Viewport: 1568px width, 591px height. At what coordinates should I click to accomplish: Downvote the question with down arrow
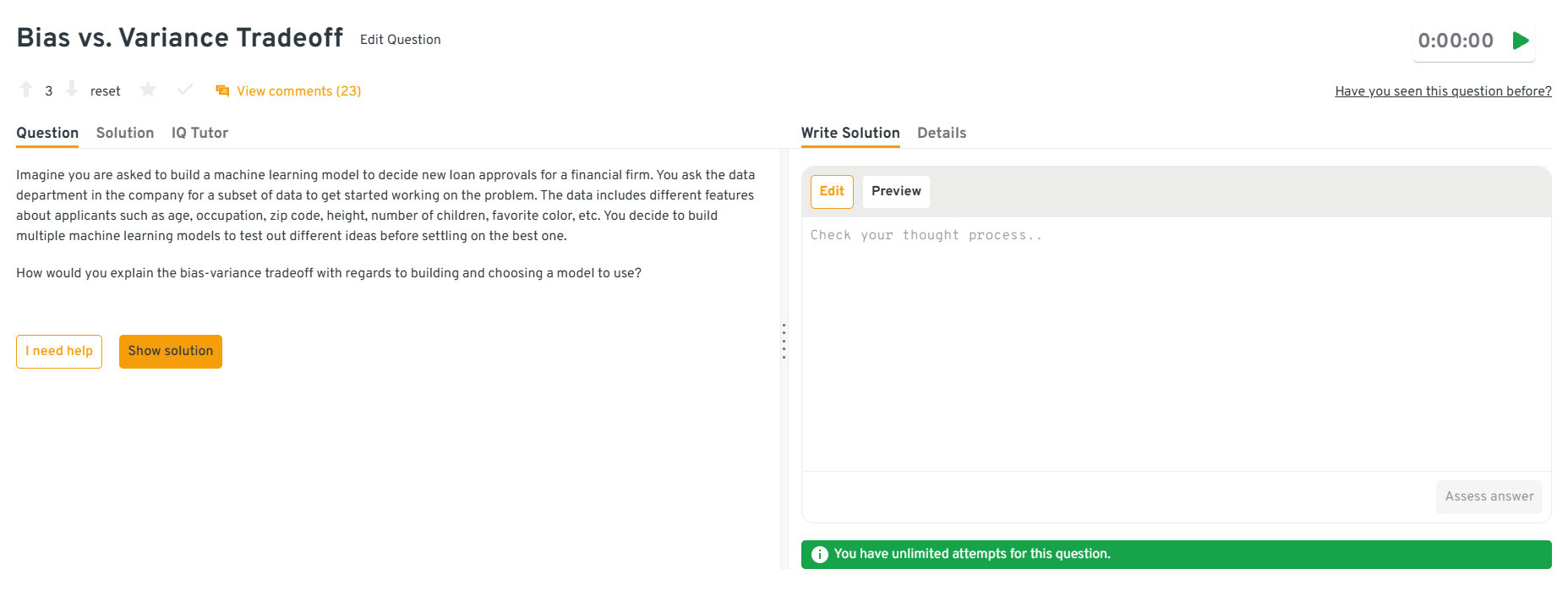point(72,90)
